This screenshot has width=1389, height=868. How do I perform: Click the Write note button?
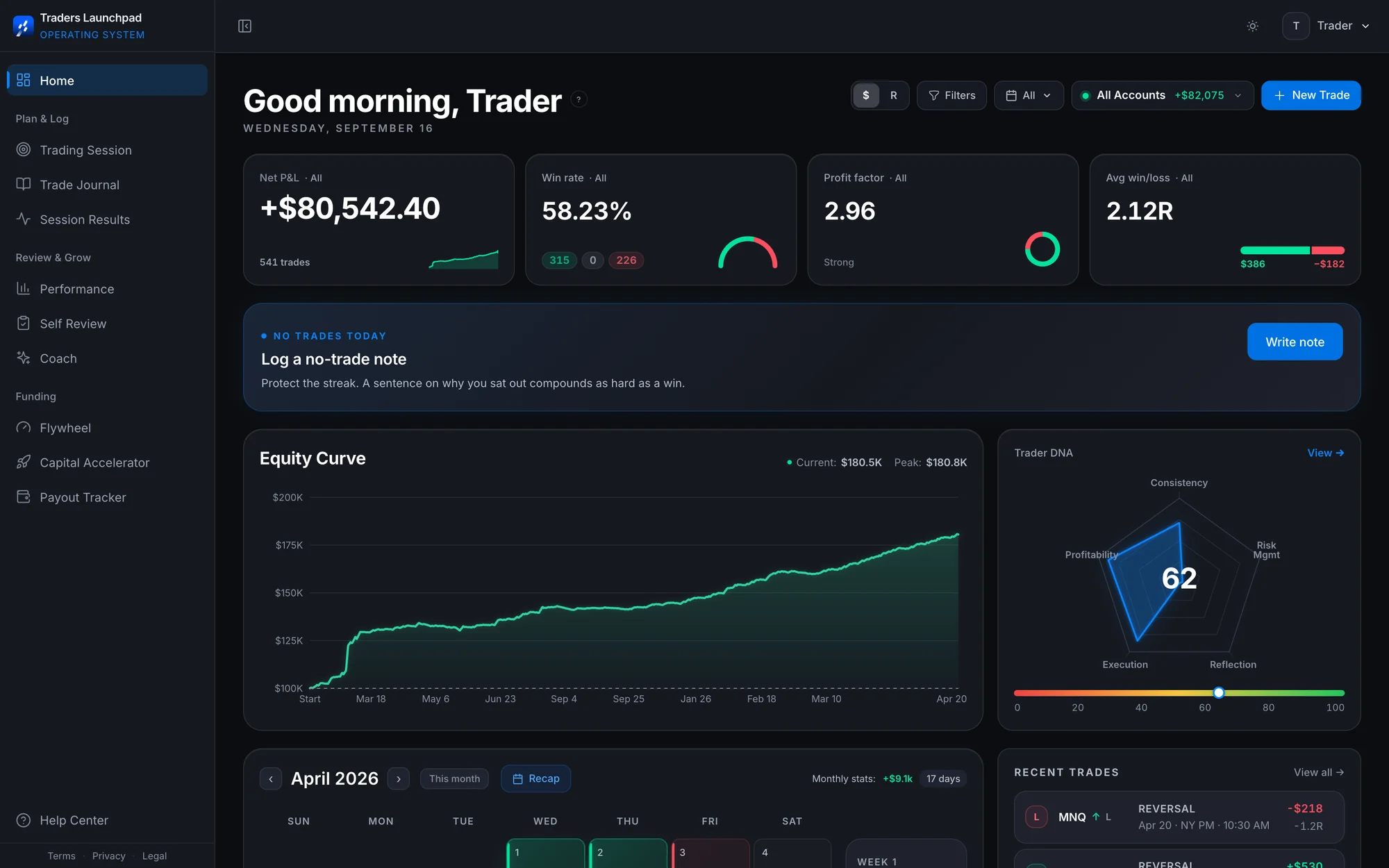[1295, 342]
